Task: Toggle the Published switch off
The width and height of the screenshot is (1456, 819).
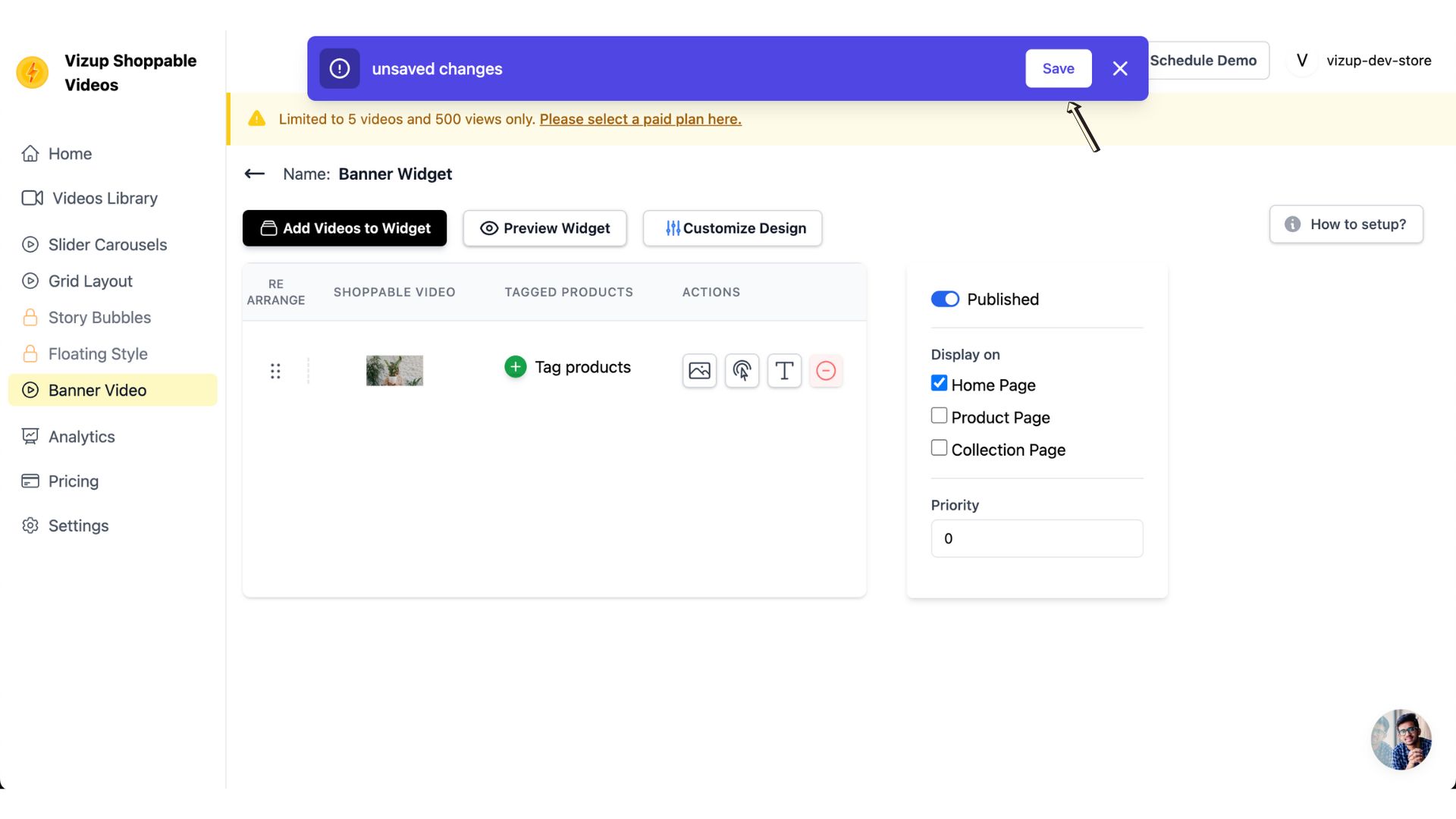Action: [945, 300]
